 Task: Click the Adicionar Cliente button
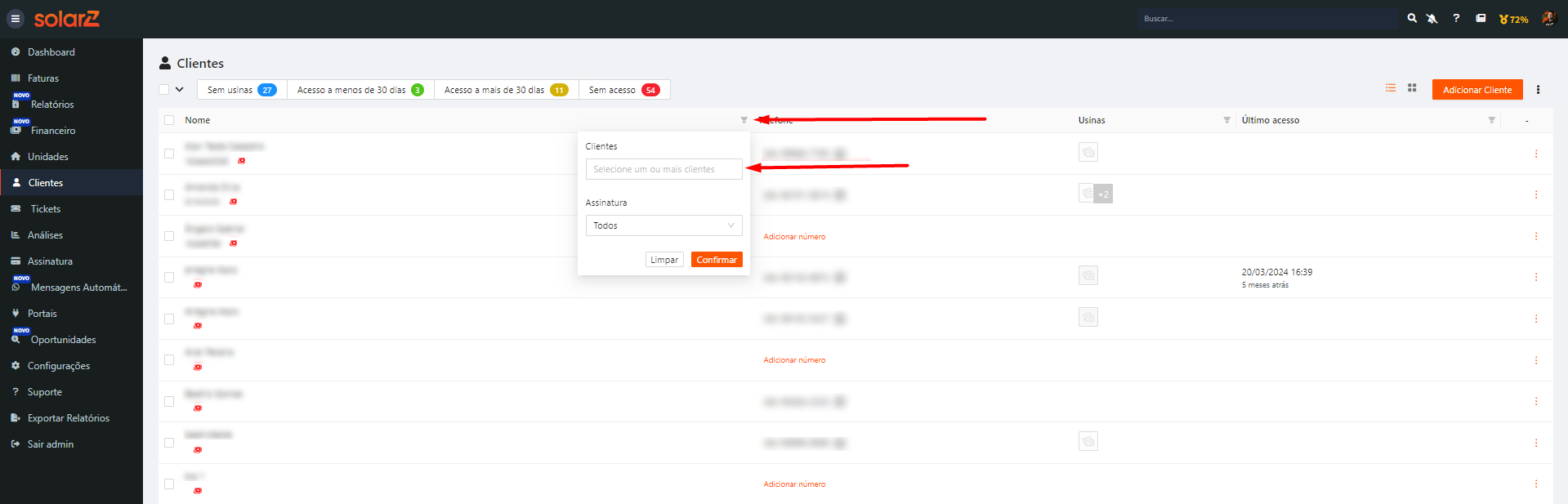point(1477,90)
